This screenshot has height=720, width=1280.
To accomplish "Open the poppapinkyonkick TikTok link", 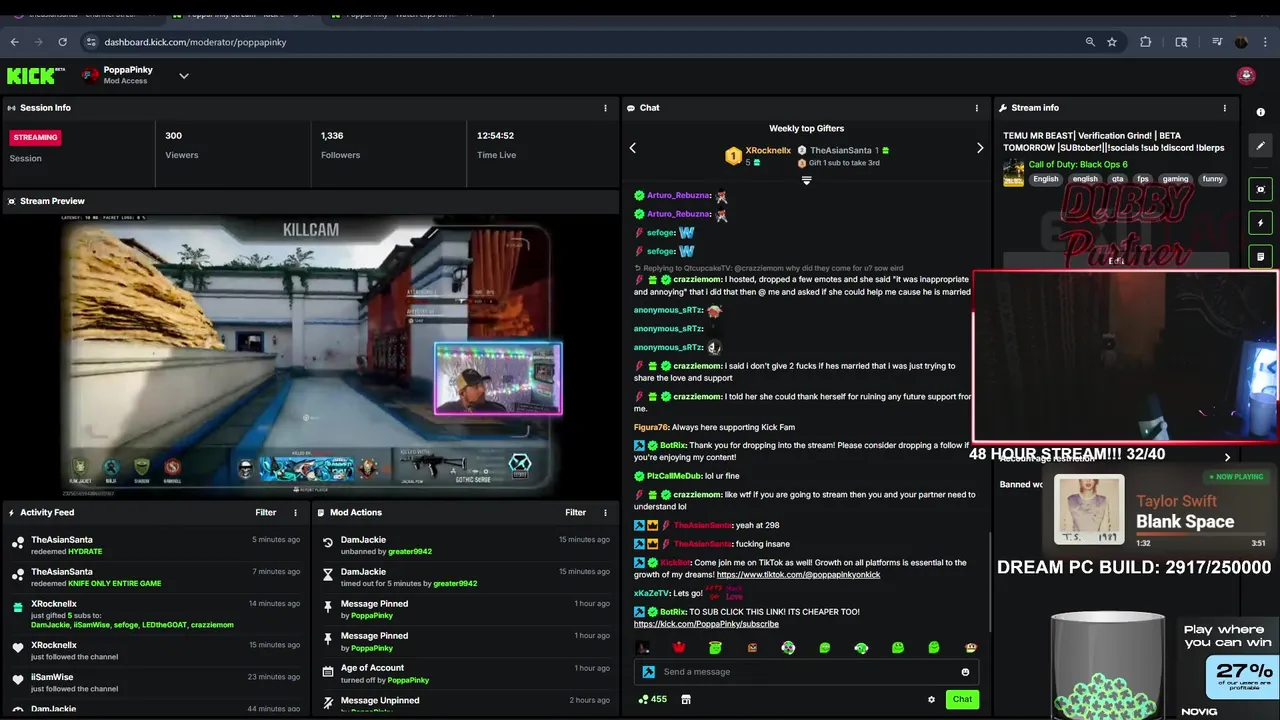I will coord(798,575).
